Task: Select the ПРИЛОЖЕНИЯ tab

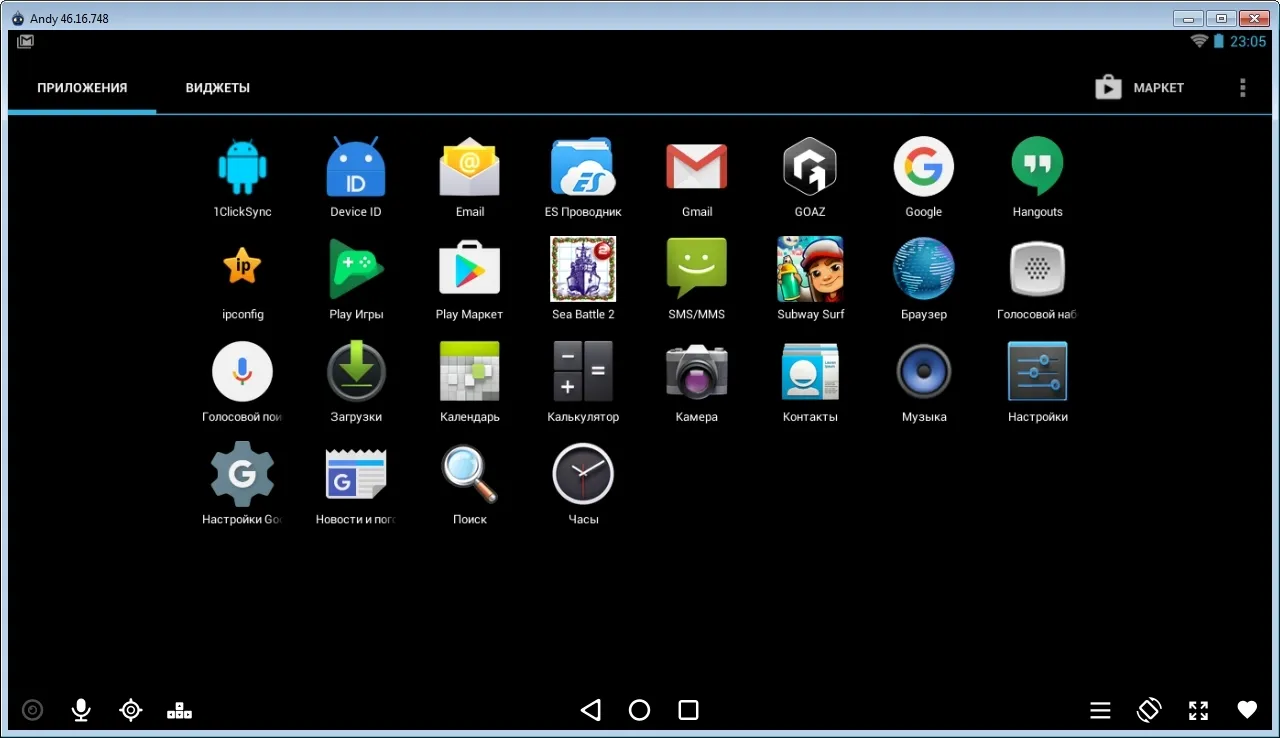Action: [x=82, y=88]
